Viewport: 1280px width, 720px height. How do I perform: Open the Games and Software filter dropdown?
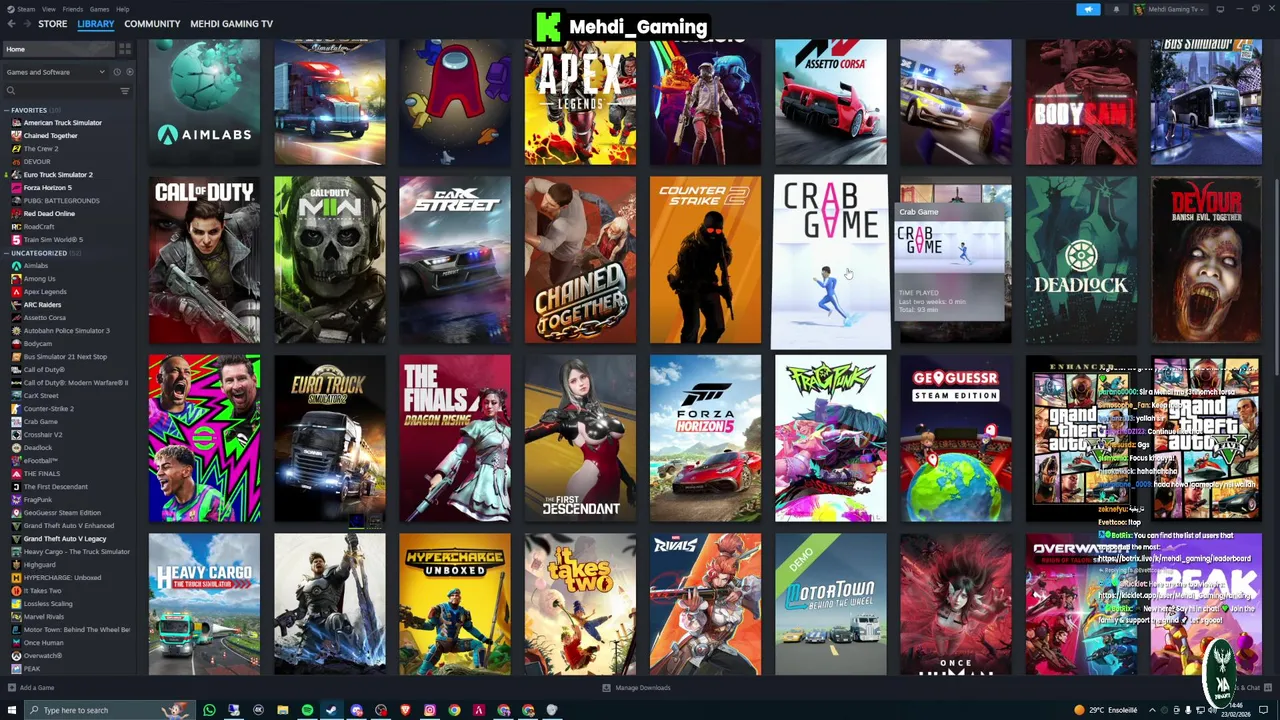click(x=56, y=72)
